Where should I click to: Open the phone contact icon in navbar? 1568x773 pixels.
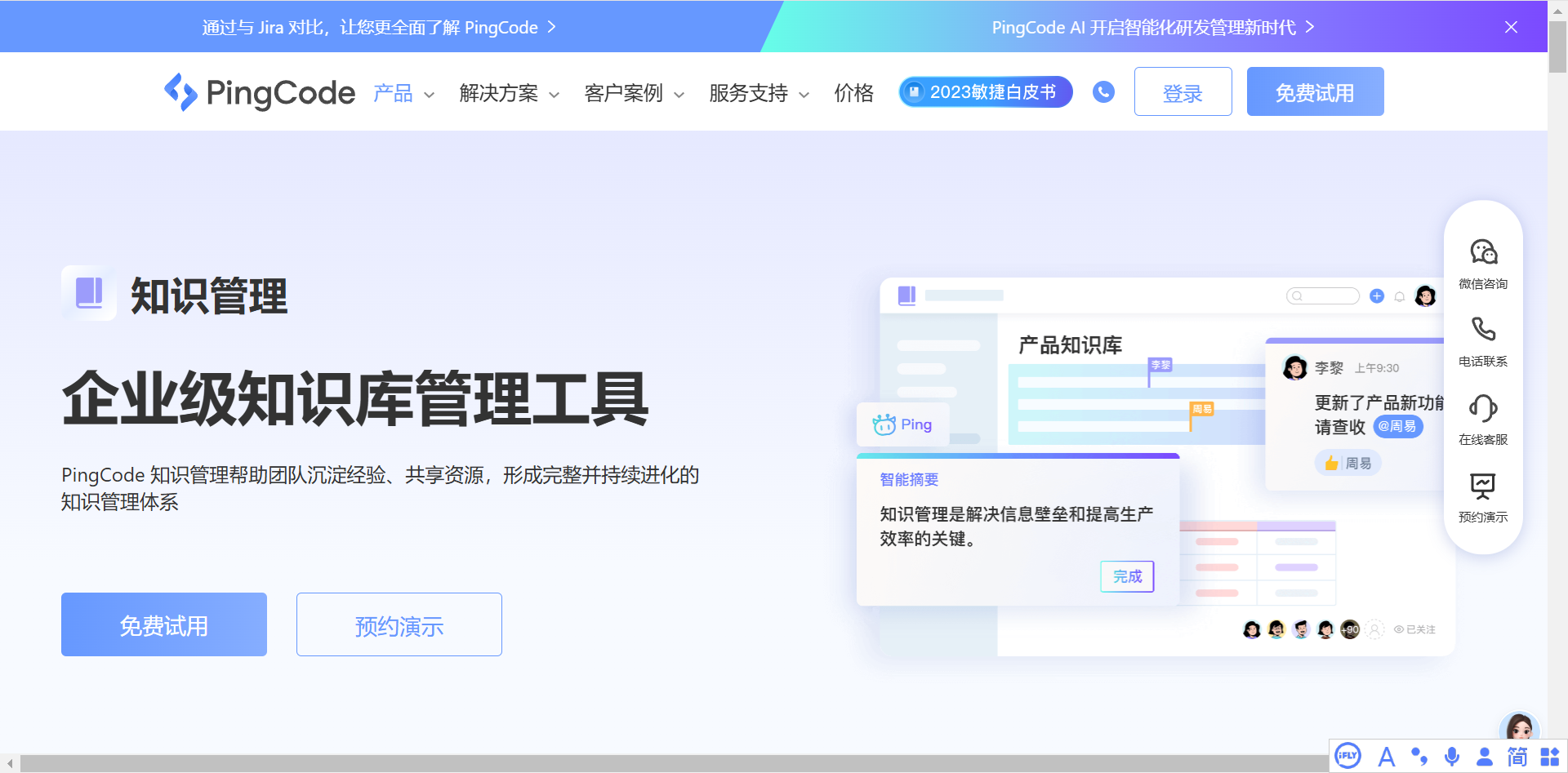(x=1103, y=91)
